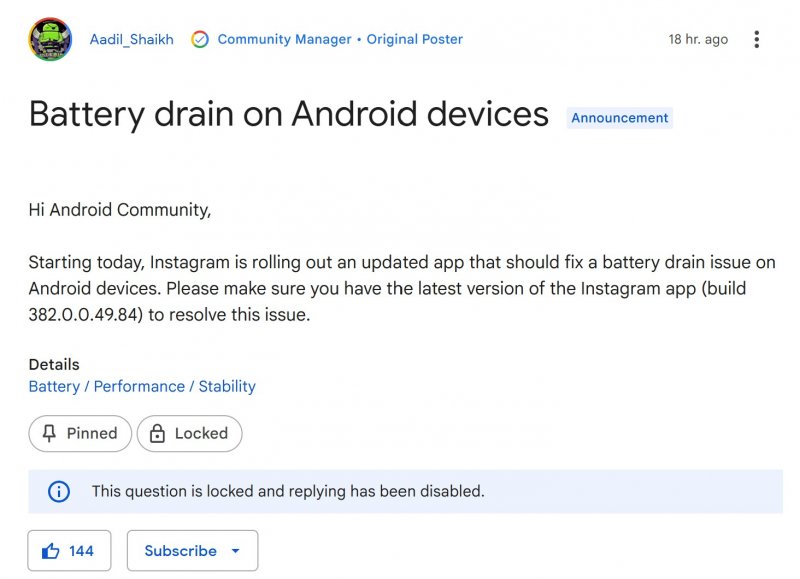Image resolution: width=800 pixels, height=579 pixels.
Task: Click the pin icon in Pinned chip
Action: [49, 434]
